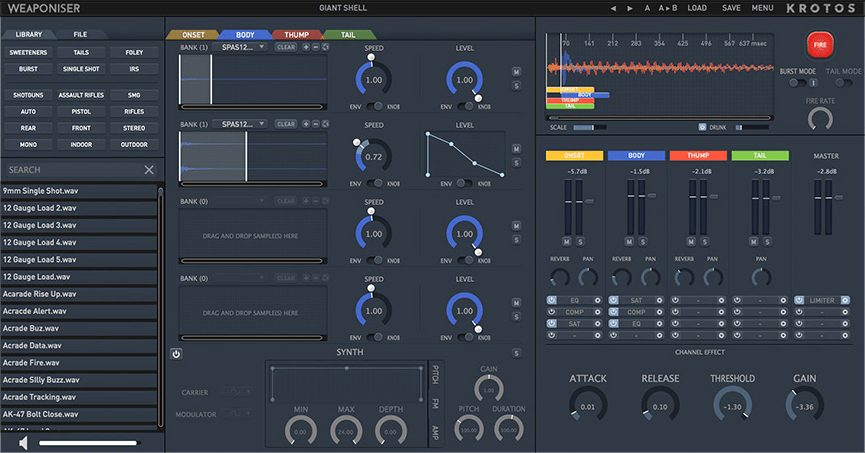Power on the Onset EQ effect
The width and height of the screenshot is (865, 453).
(x=552, y=300)
